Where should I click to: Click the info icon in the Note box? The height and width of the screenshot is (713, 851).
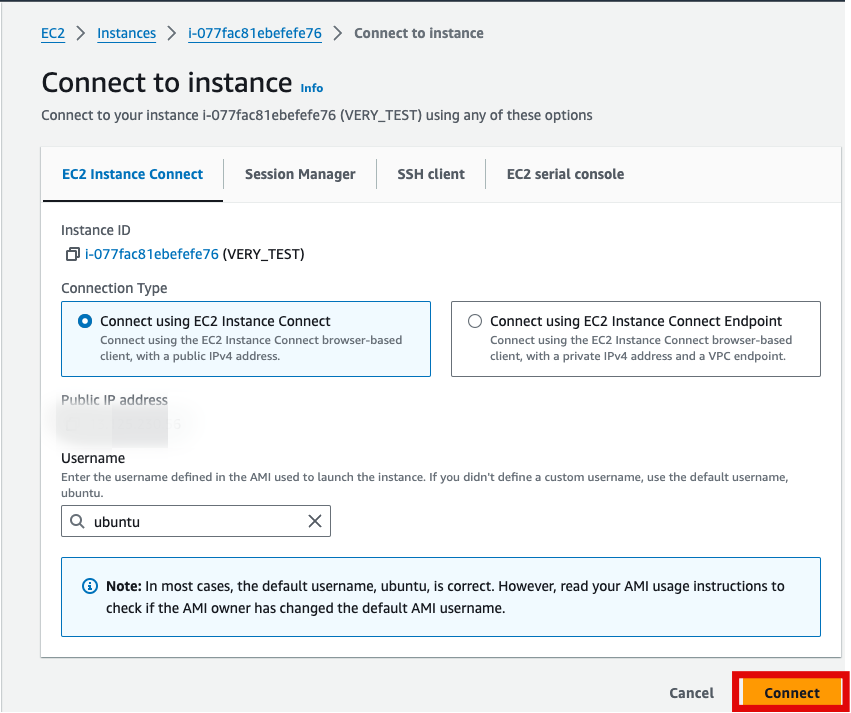(90, 586)
